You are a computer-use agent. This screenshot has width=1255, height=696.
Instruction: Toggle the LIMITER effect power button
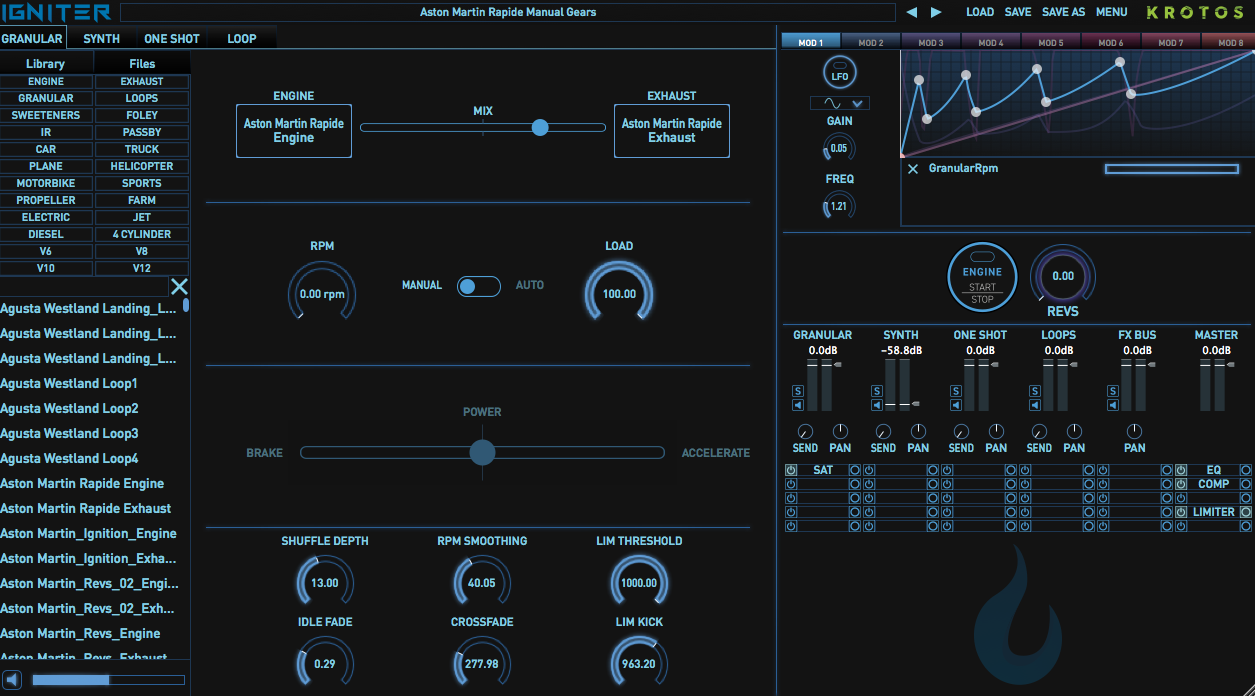click(1181, 512)
